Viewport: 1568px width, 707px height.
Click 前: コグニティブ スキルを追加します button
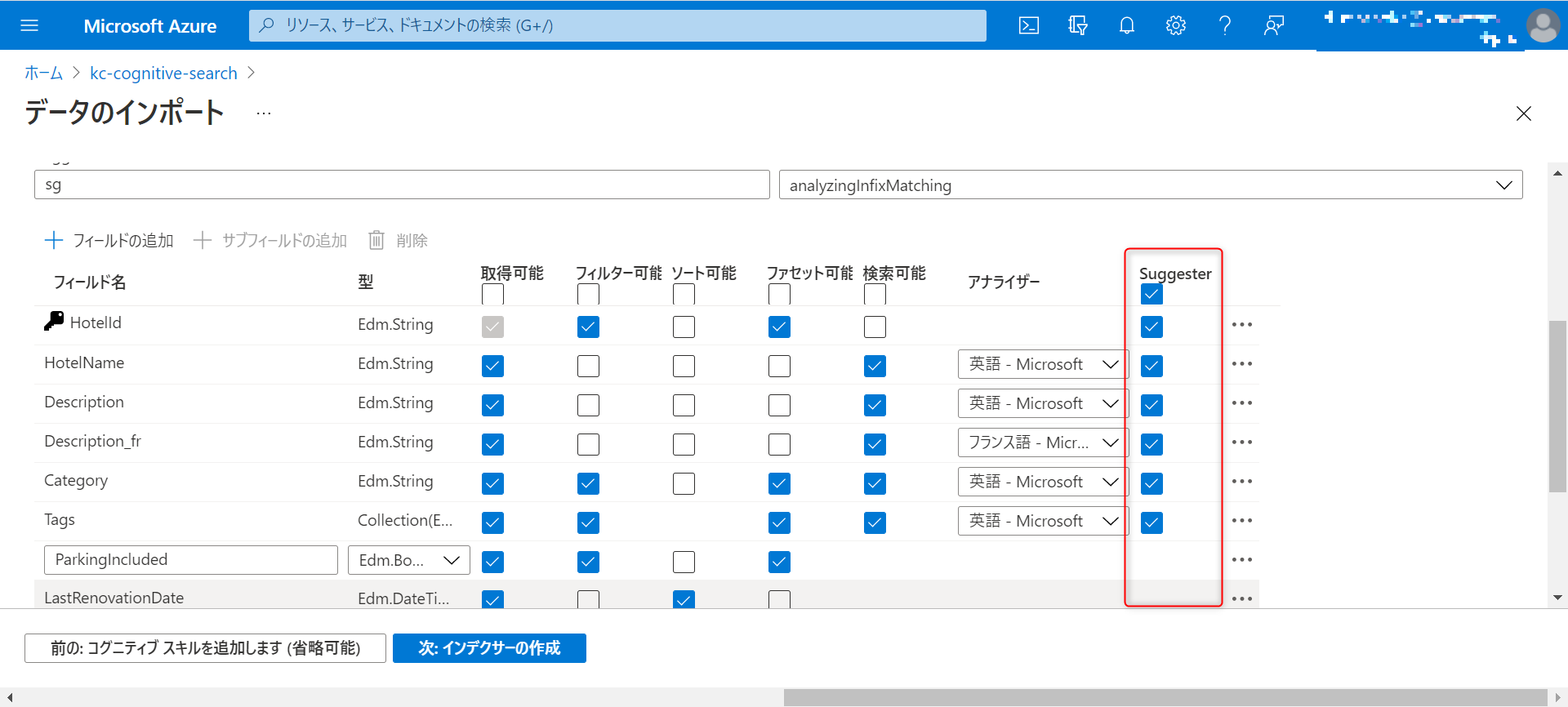pos(205,648)
